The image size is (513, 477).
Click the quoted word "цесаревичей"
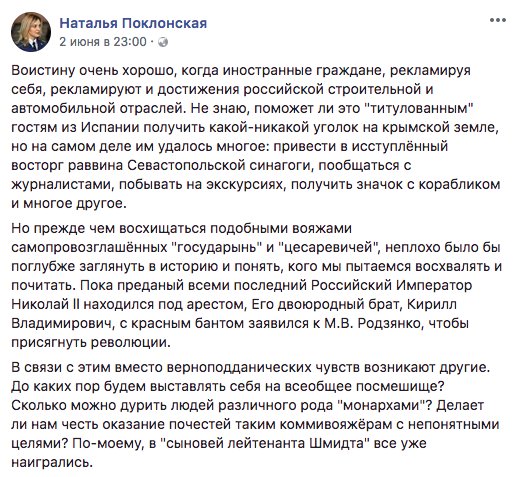pyautogui.click(x=330, y=248)
